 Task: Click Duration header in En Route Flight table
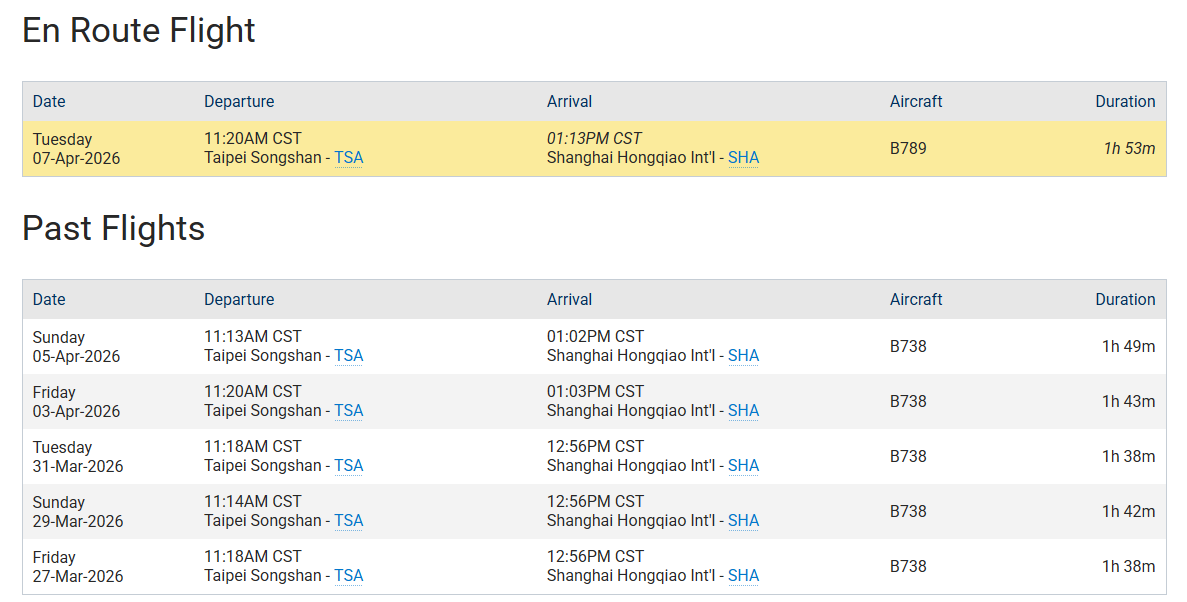[x=1124, y=102]
